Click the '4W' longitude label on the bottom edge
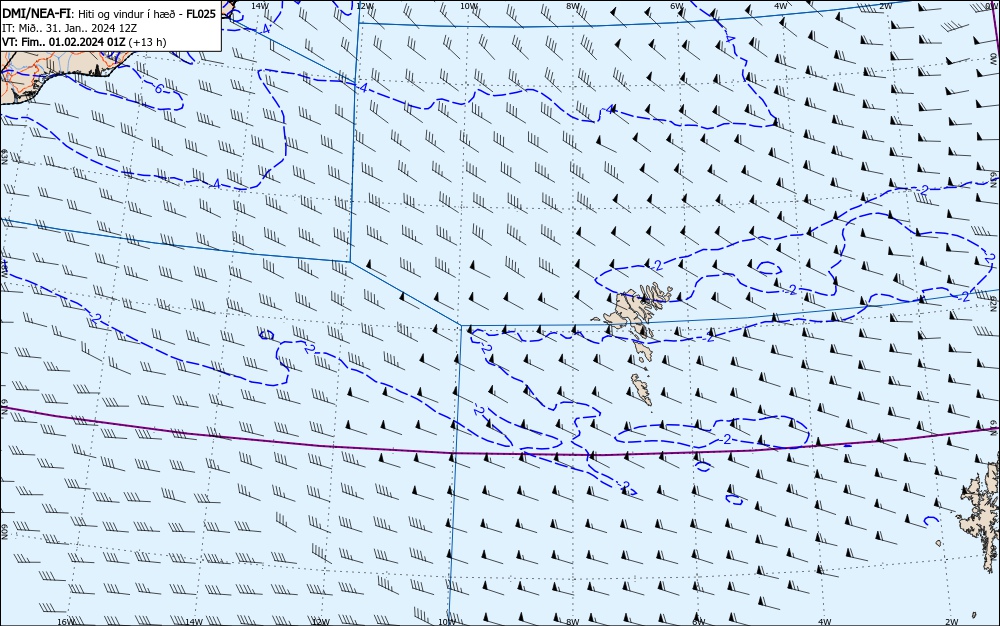1000x626 pixels. (824, 621)
